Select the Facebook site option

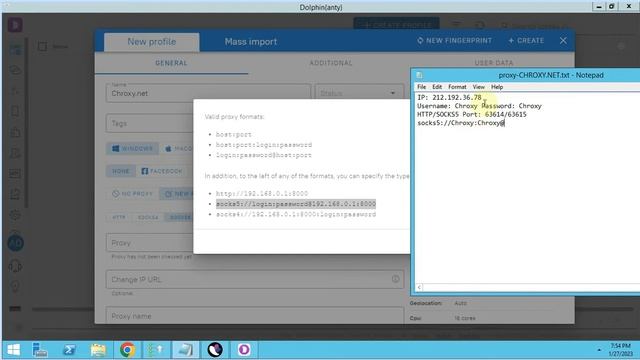[162, 171]
